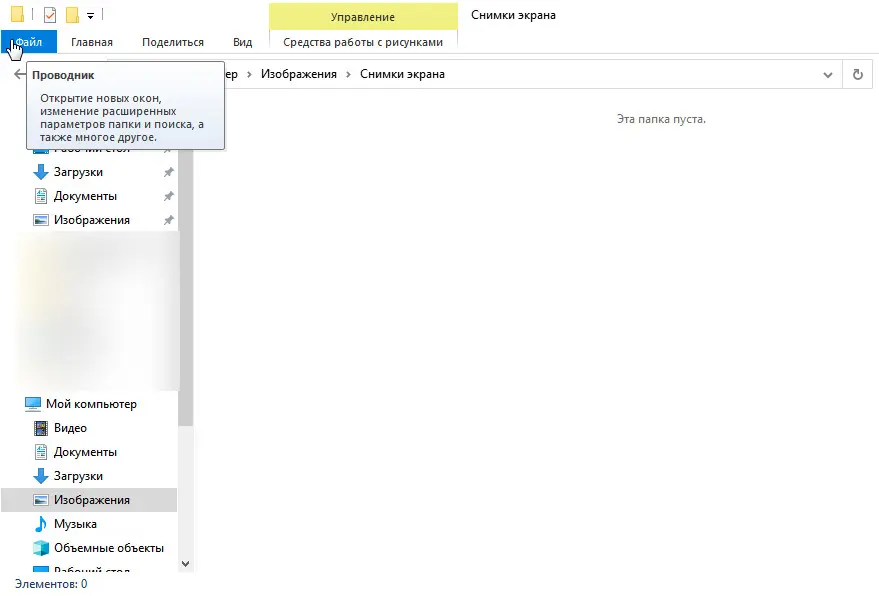879x596 pixels.
Task: Click the pin icon next to Загрузки
Action: pyautogui.click(x=168, y=172)
